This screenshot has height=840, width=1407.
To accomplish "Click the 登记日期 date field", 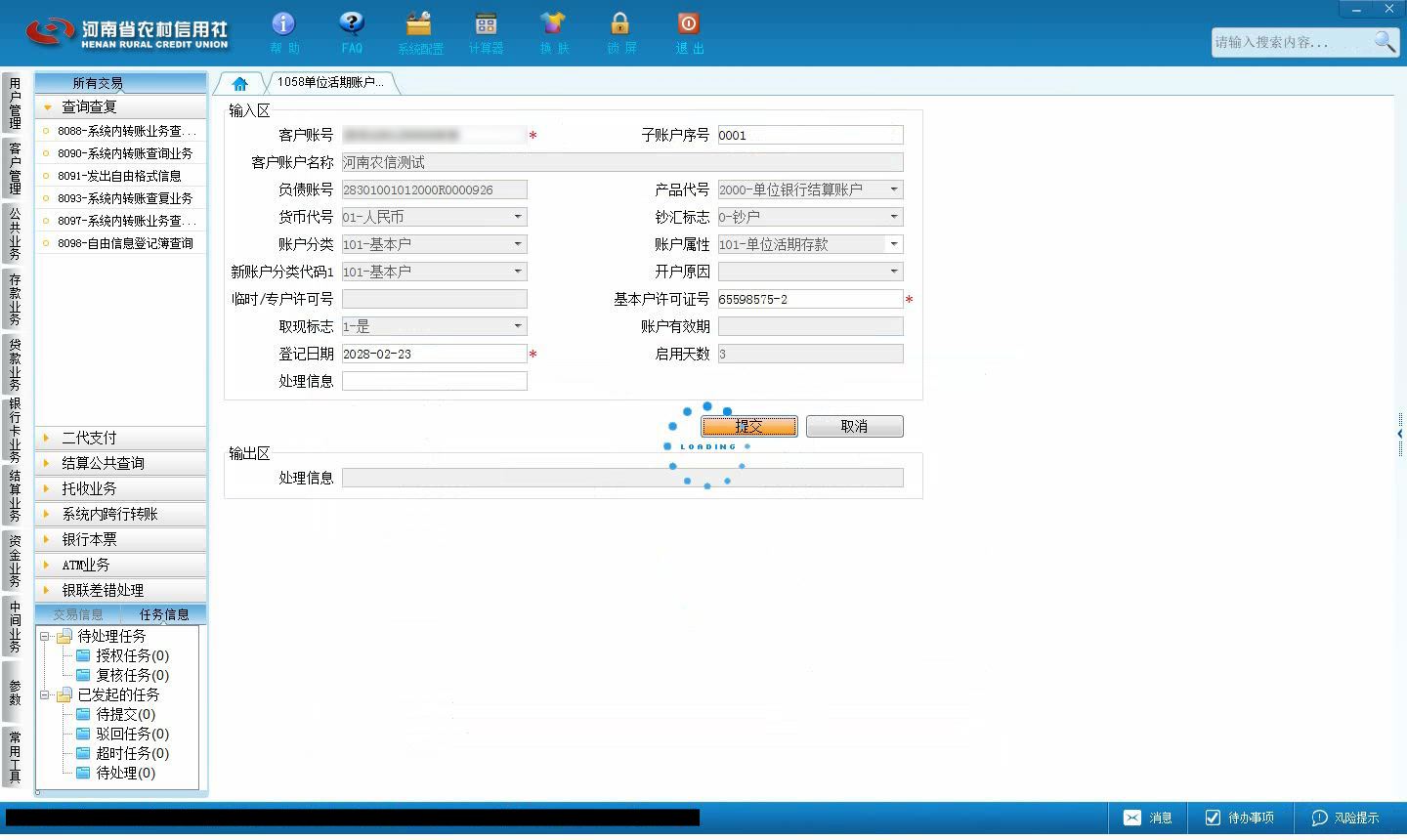I will click(x=434, y=354).
